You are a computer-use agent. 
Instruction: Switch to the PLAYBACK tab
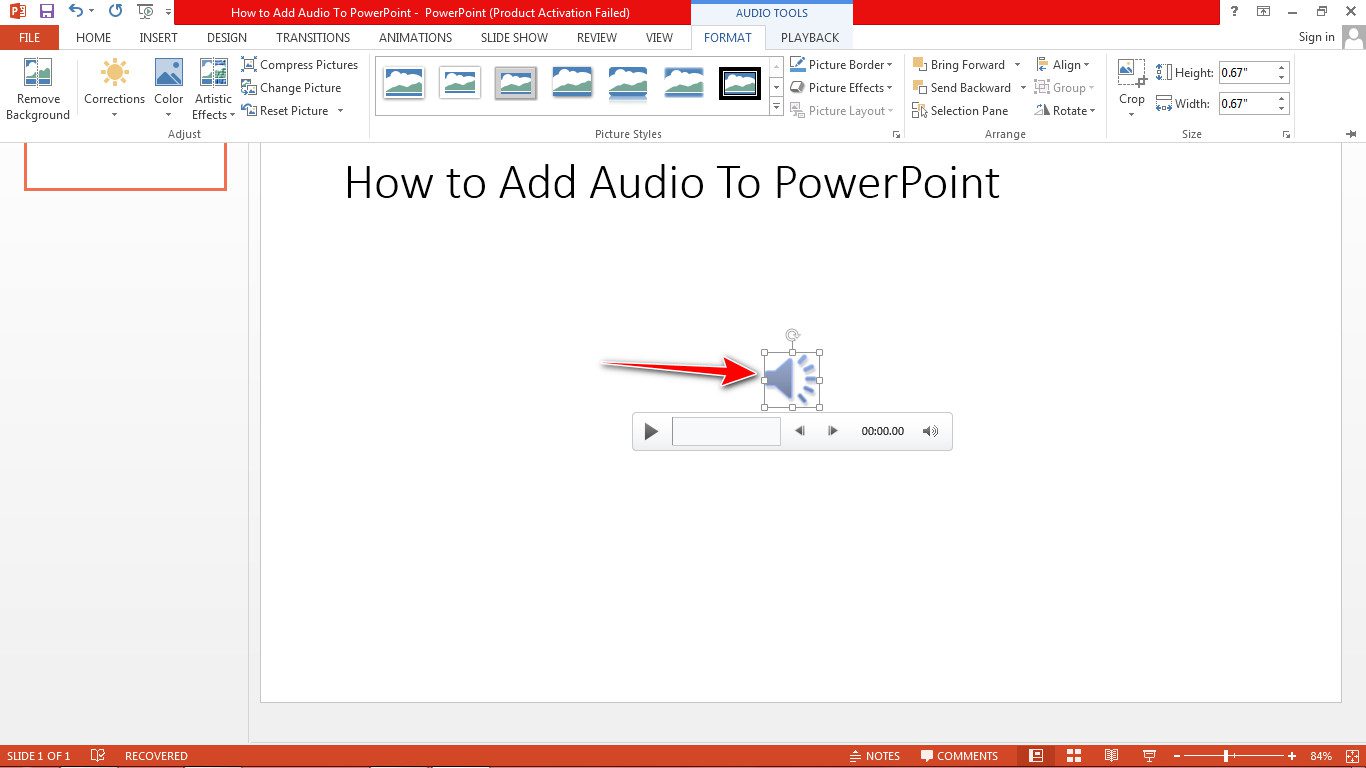810,38
